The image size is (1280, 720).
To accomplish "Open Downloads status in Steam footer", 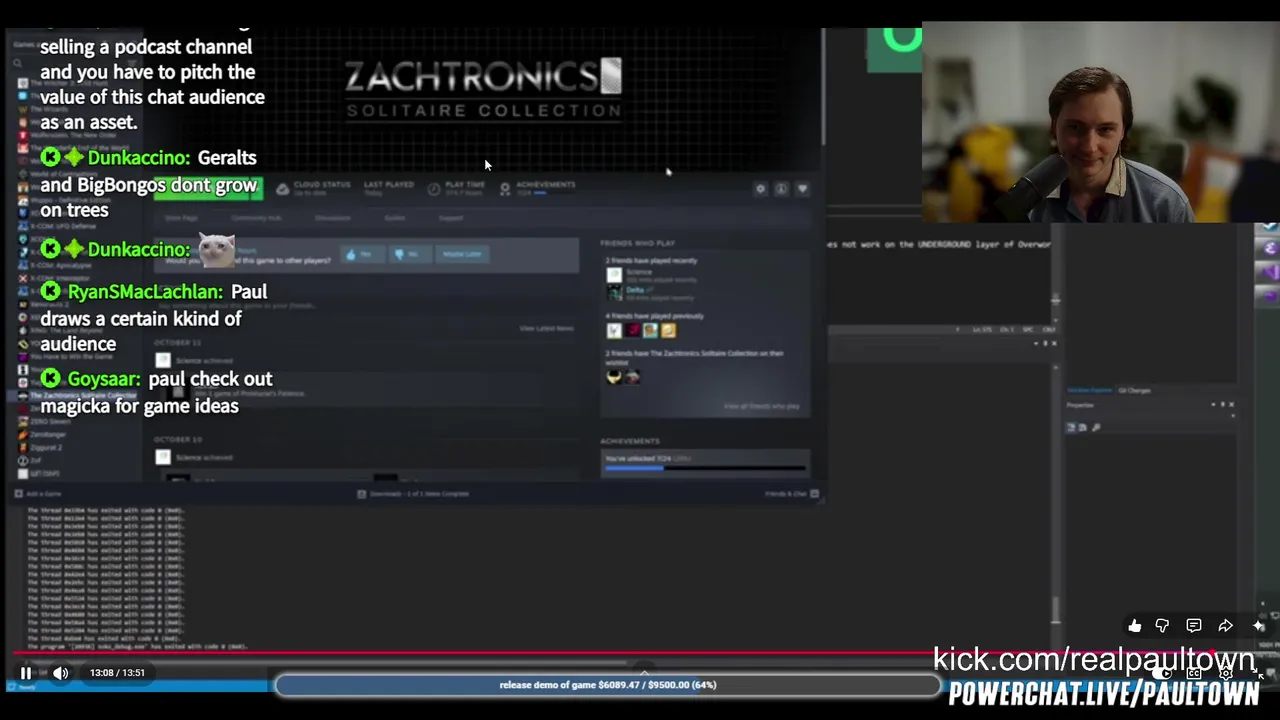I will (413, 494).
